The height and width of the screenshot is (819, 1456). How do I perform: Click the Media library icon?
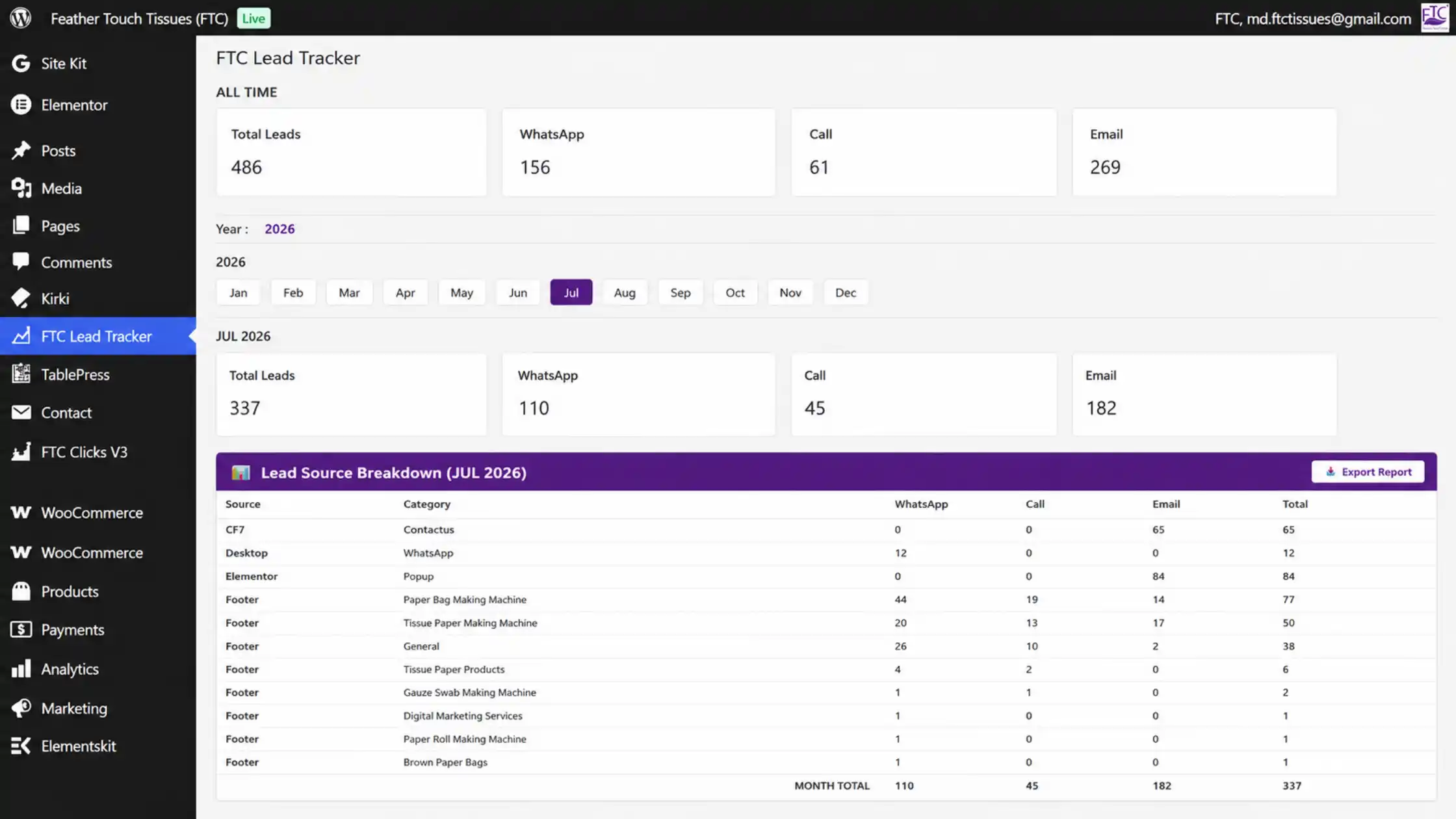point(21,188)
